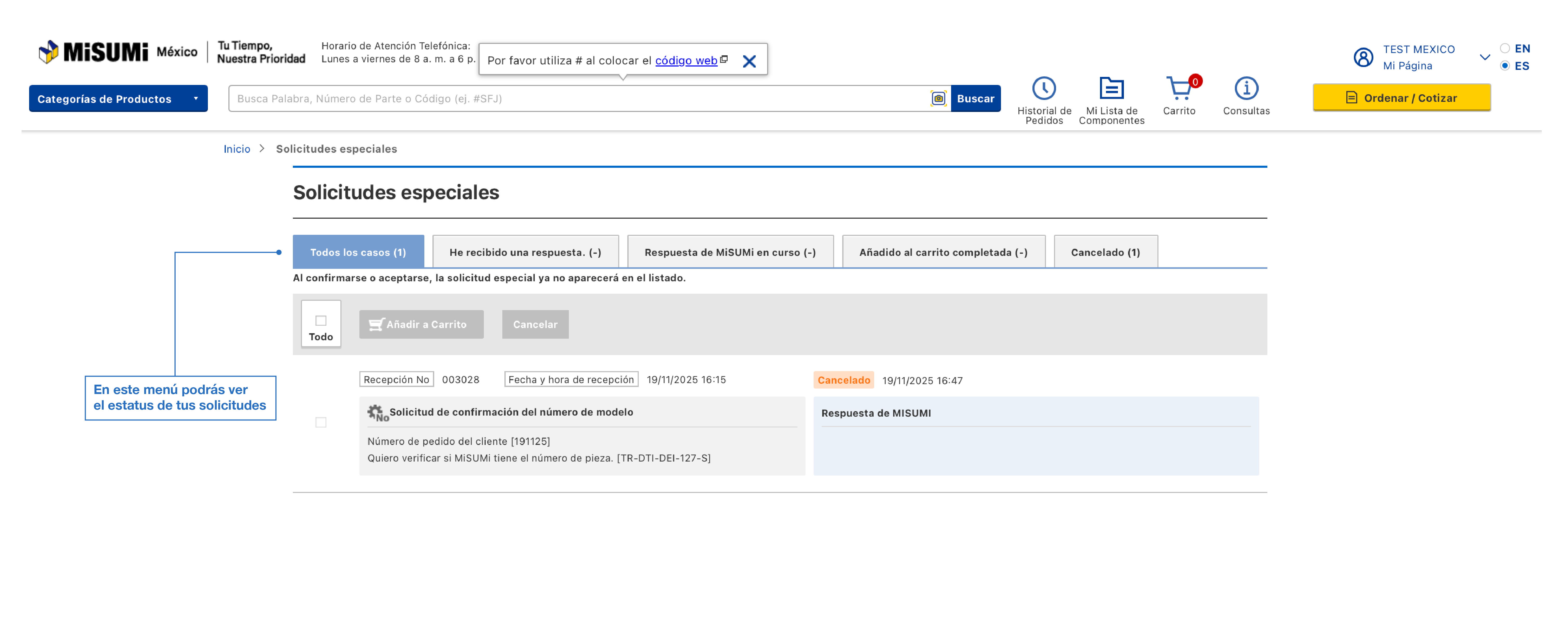Click the Recepción No label
Image resolution: width=1568 pixels, height=621 pixels.
click(396, 379)
